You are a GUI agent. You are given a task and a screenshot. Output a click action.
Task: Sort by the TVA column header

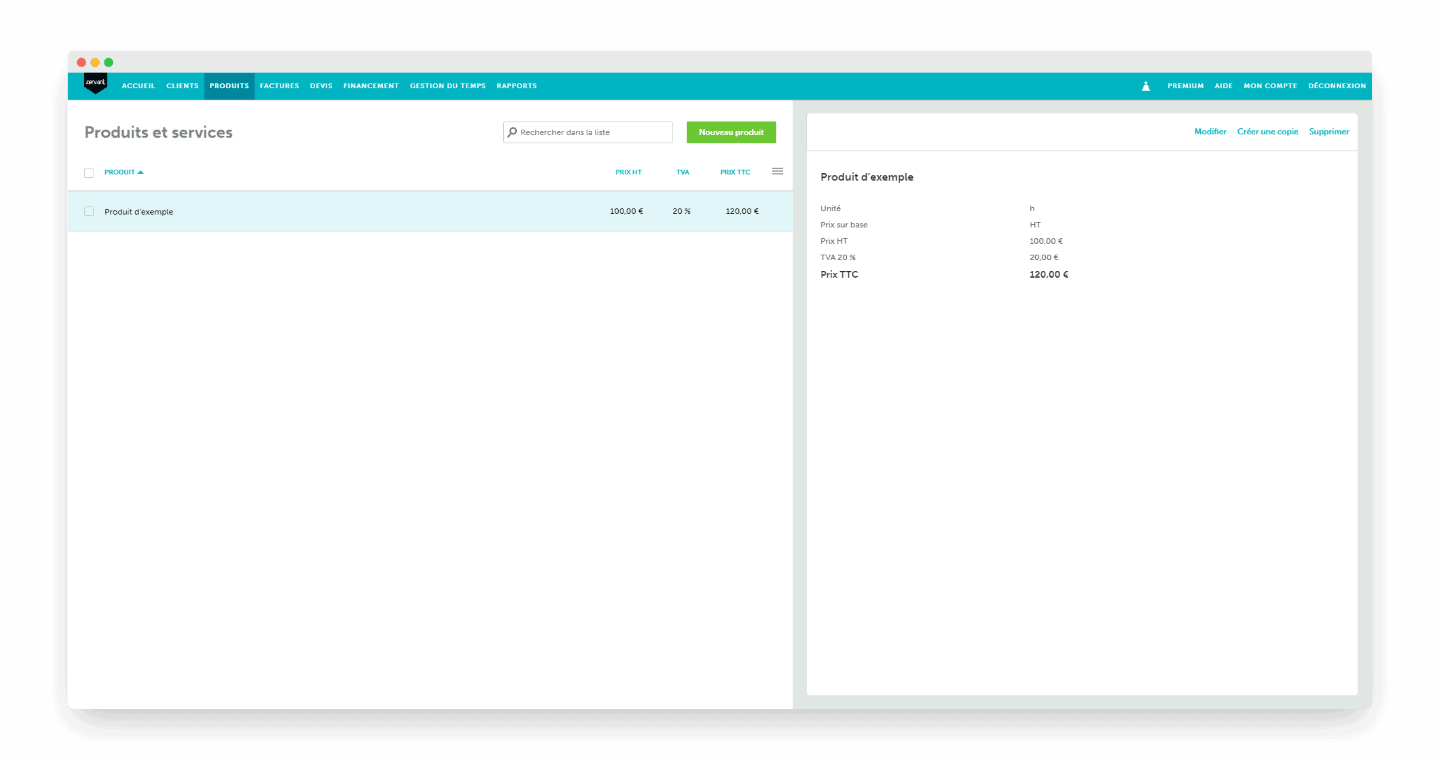point(682,172)
